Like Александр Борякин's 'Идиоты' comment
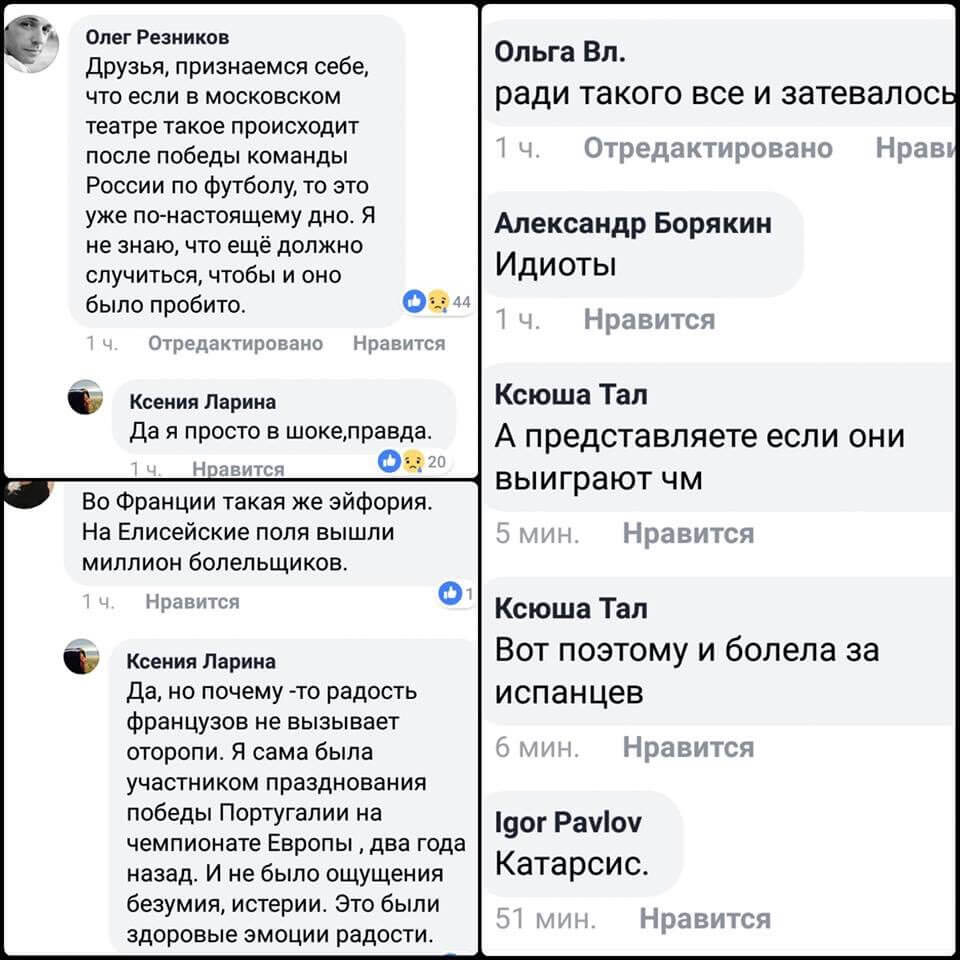The width and height of the screenshot is (960, 960). point(649,320)
